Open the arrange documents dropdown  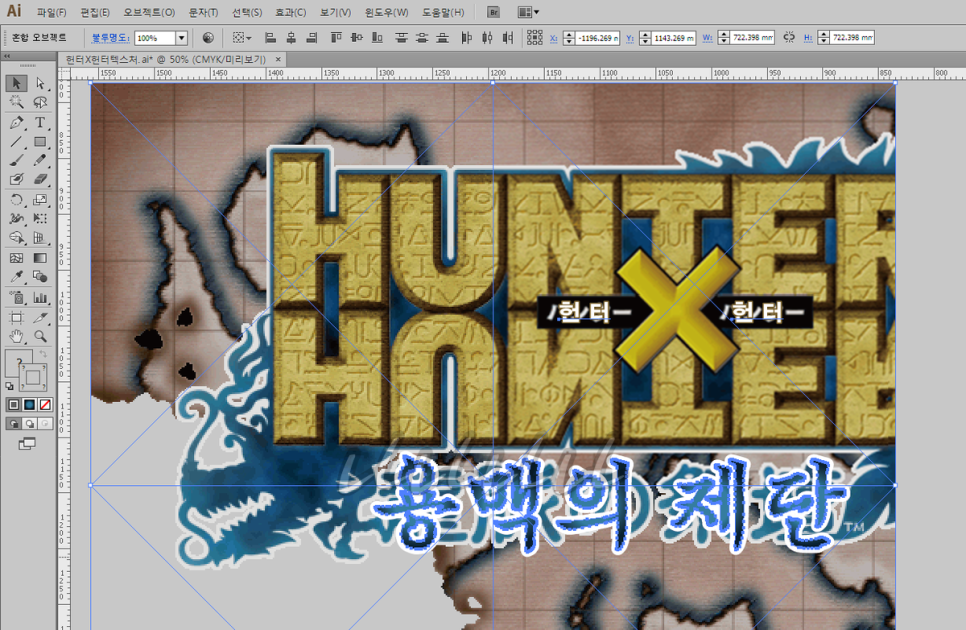(x=529, y=12)
